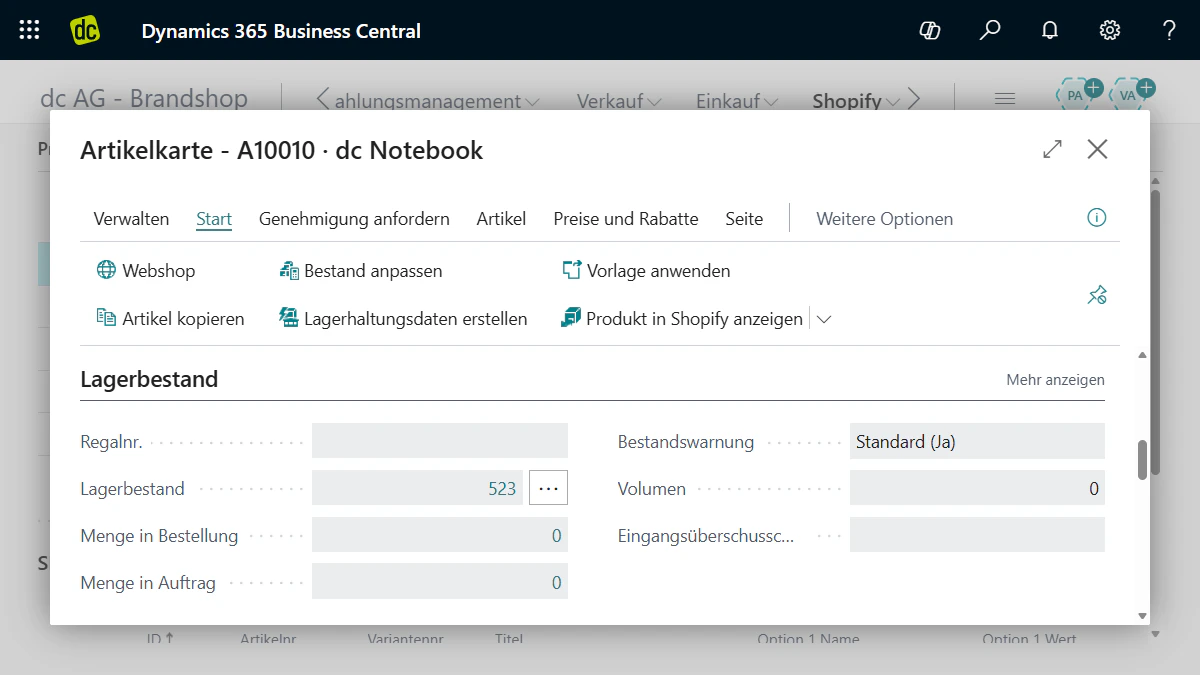Click the dc company logo
The height and width of the screenshot is (675, 1200).
(x=86, y=30)
